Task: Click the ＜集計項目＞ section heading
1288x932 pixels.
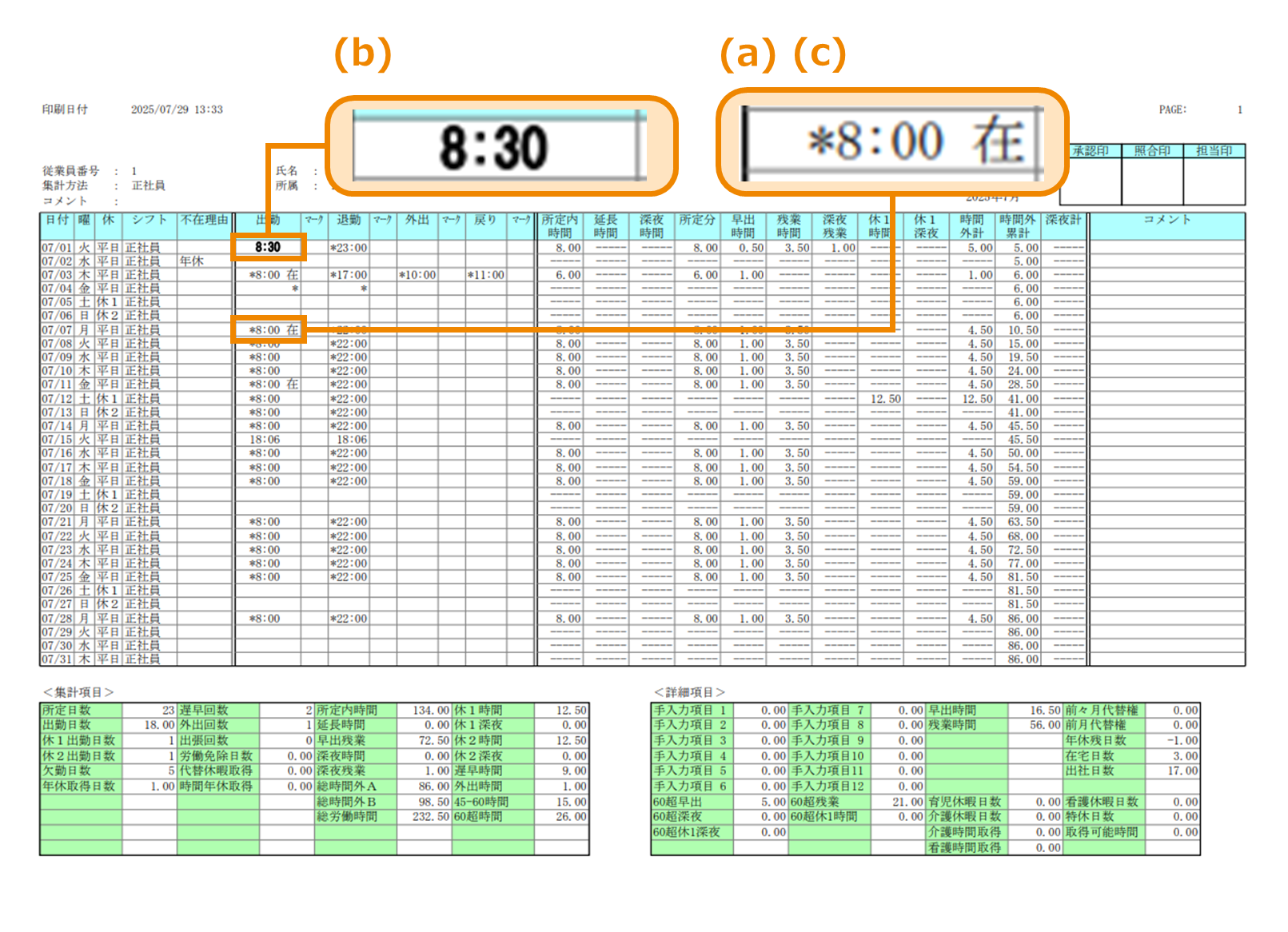Action: 78,692
